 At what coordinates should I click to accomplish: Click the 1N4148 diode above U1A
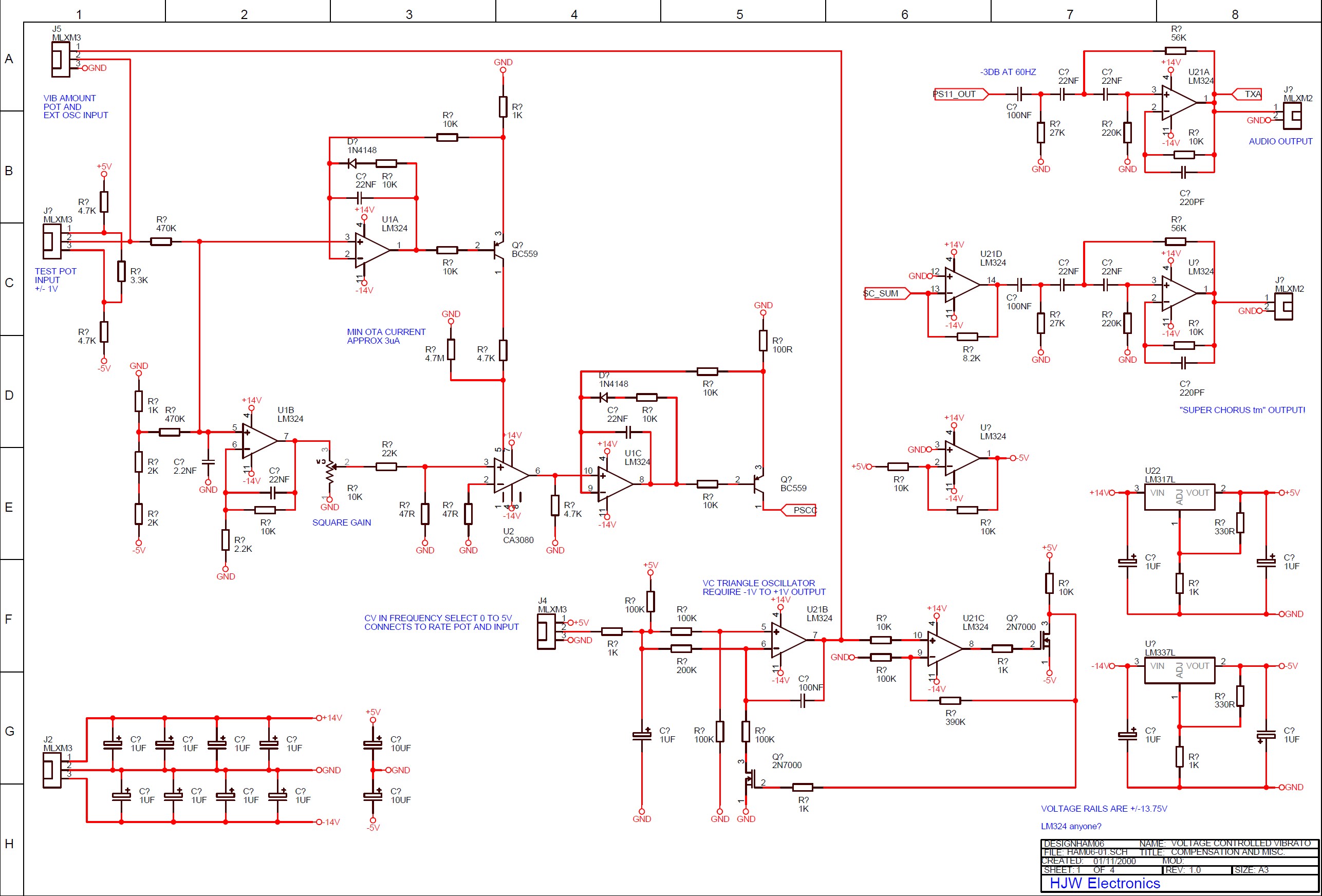coord(352,164)
